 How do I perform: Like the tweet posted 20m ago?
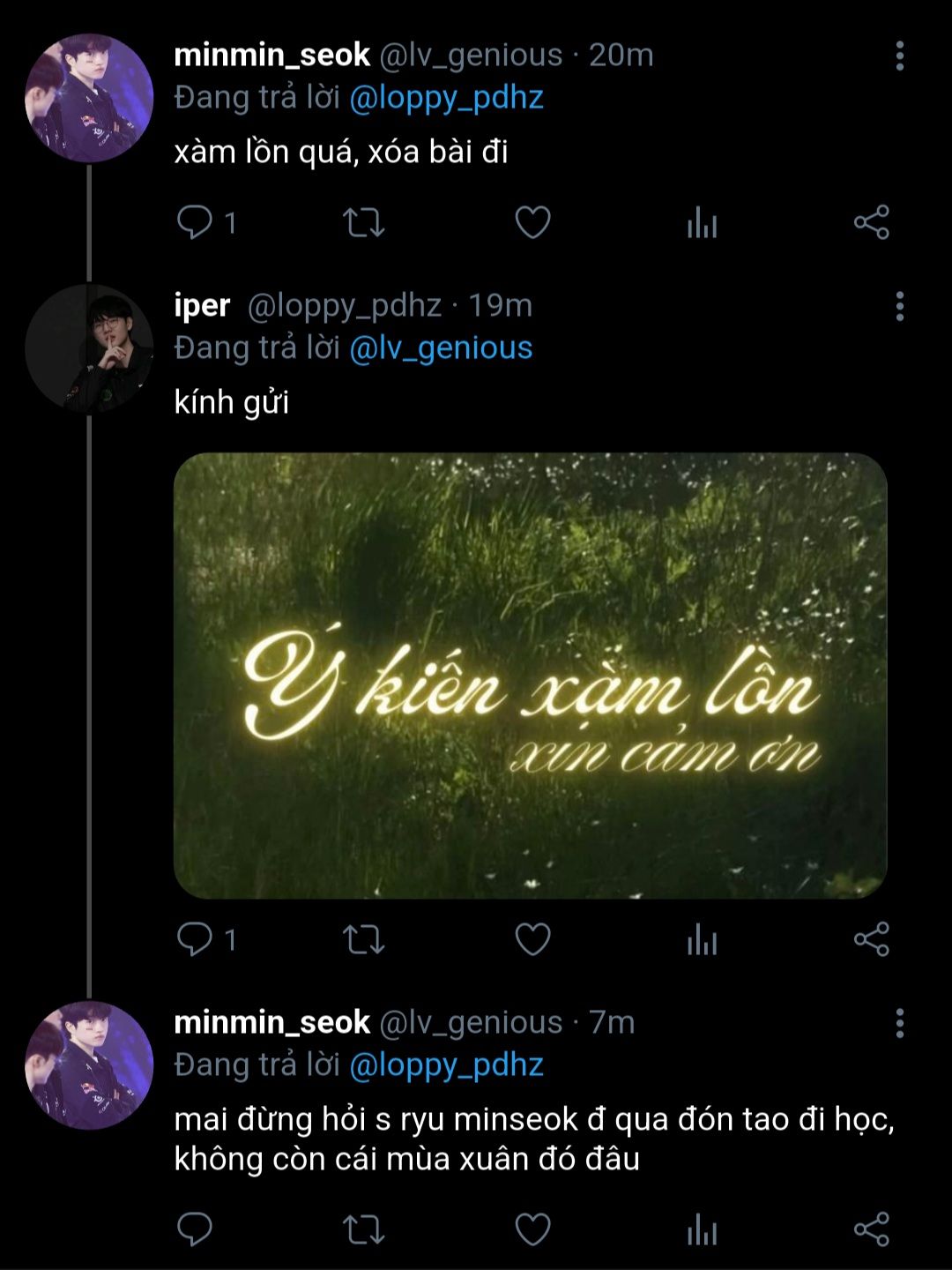pos(532,222)
